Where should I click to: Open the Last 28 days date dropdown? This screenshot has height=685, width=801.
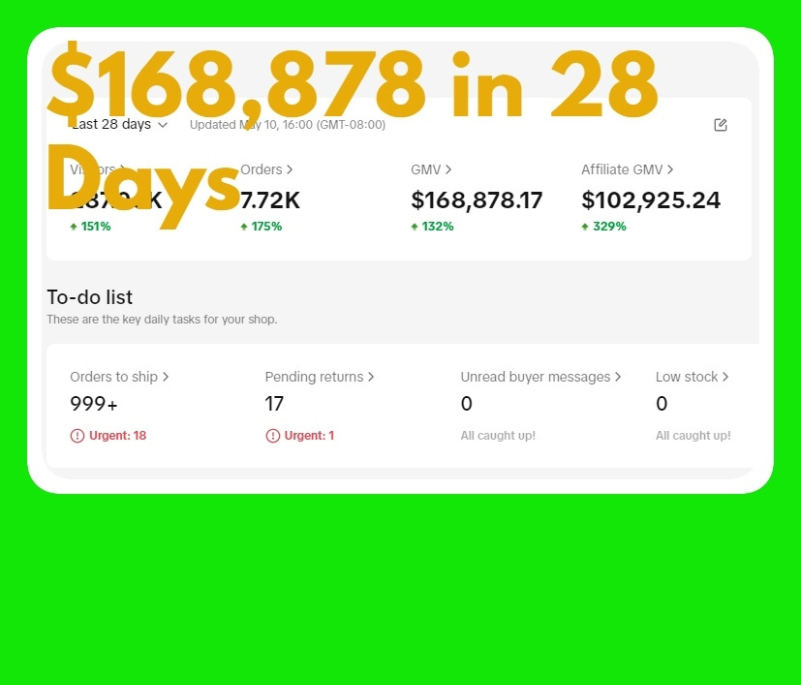point(119,125)
